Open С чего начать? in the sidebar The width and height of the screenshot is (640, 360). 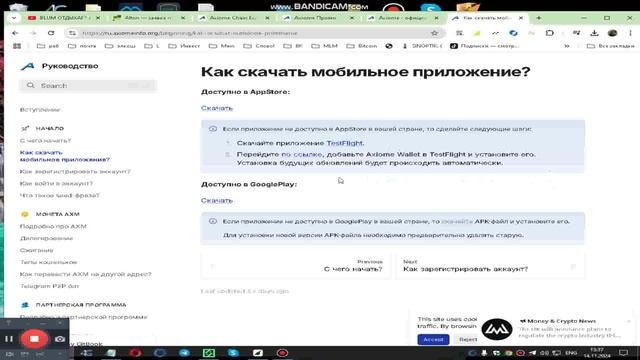pyautogui.click(x=45, y=140)
